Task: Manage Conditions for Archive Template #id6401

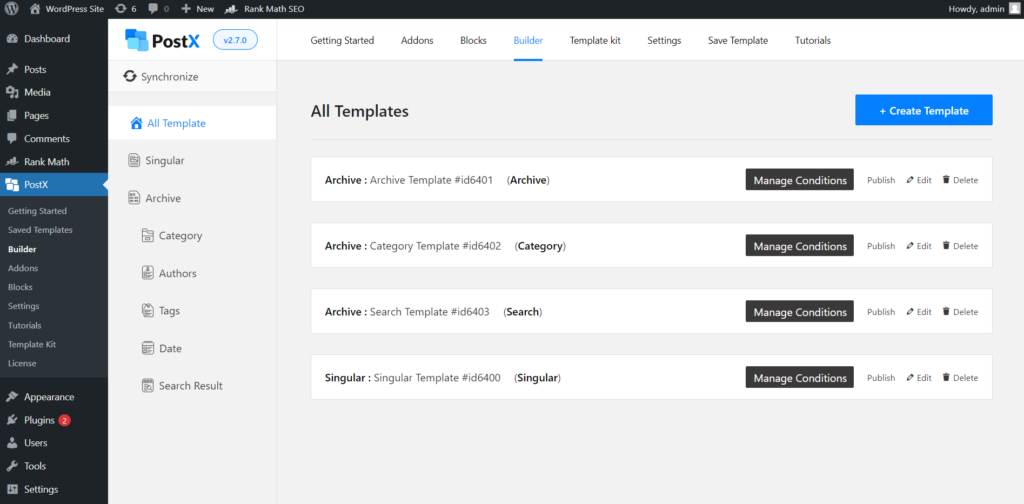Action: point(799,180)
